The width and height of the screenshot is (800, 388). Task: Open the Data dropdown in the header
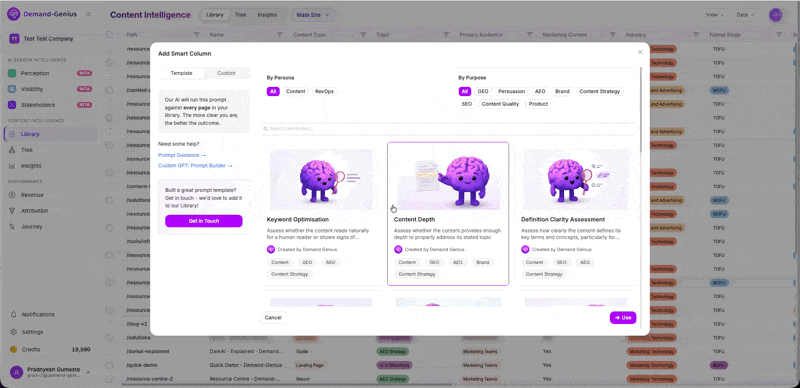(745, 15)
